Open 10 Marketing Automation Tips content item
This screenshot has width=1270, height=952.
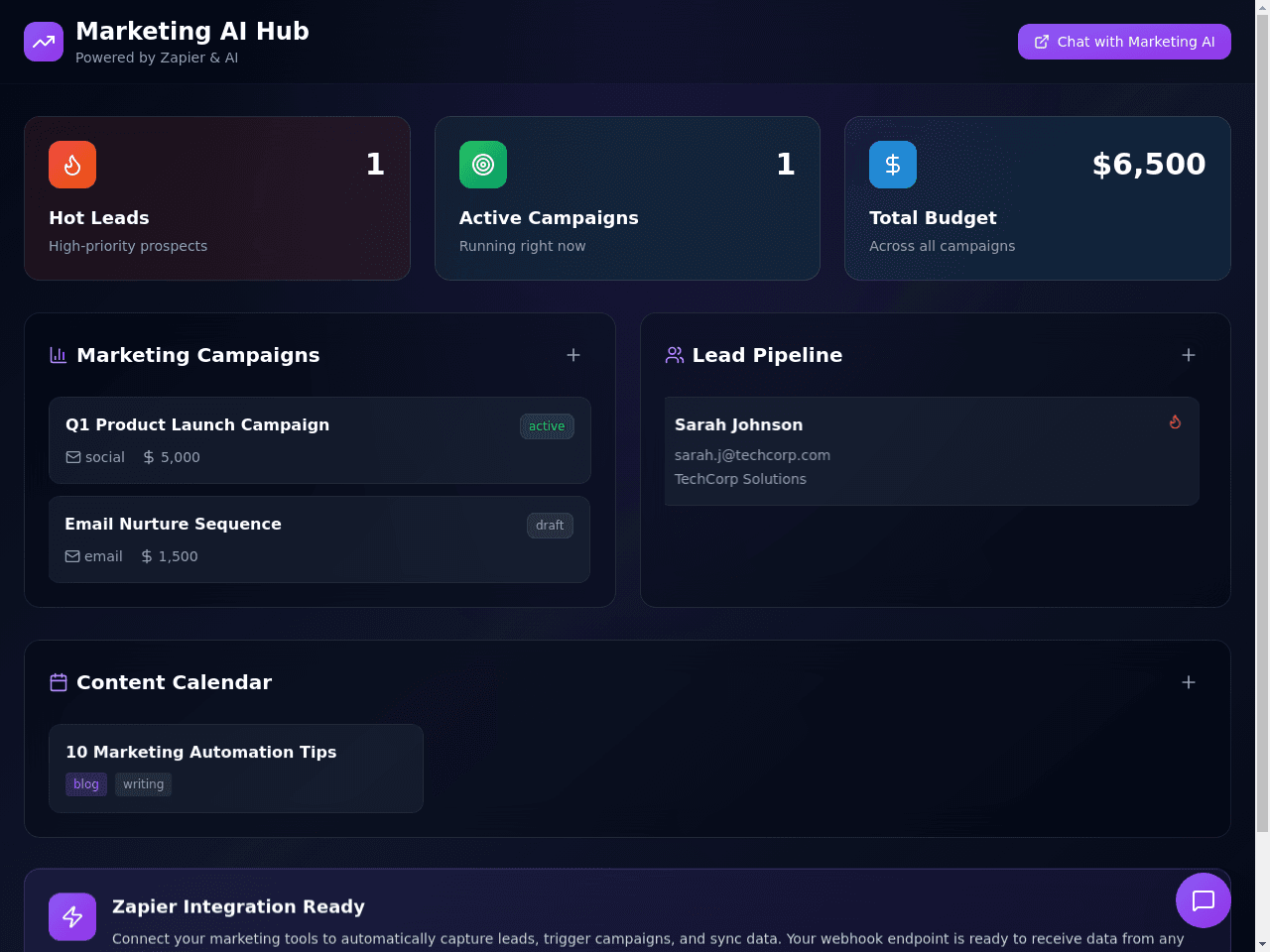coord(236,769)
